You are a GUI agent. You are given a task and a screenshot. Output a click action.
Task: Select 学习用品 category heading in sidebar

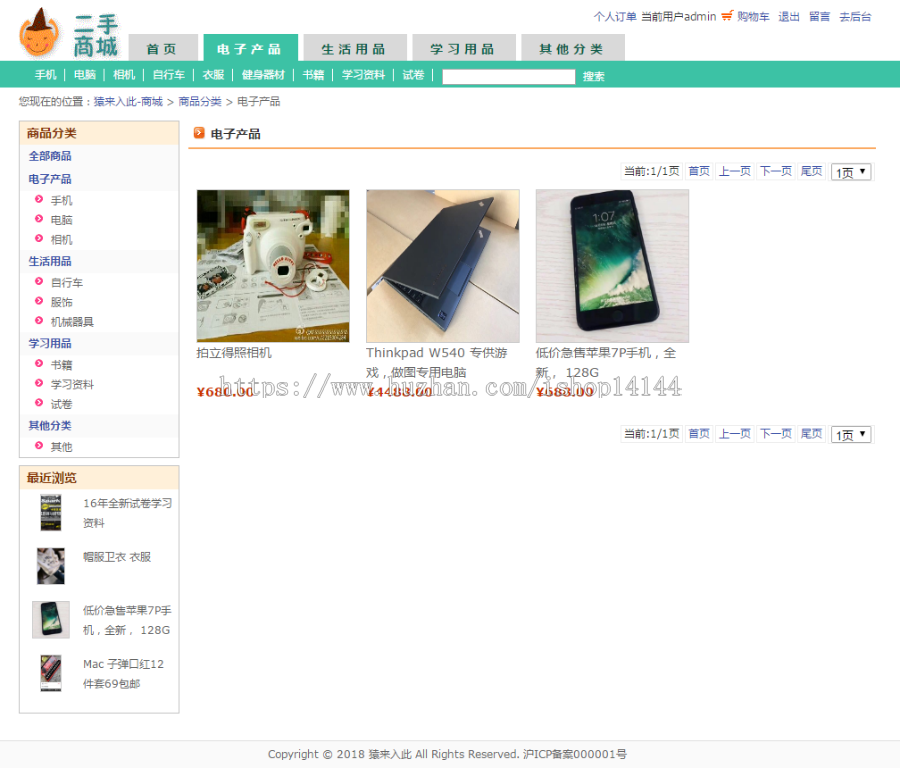50,343
